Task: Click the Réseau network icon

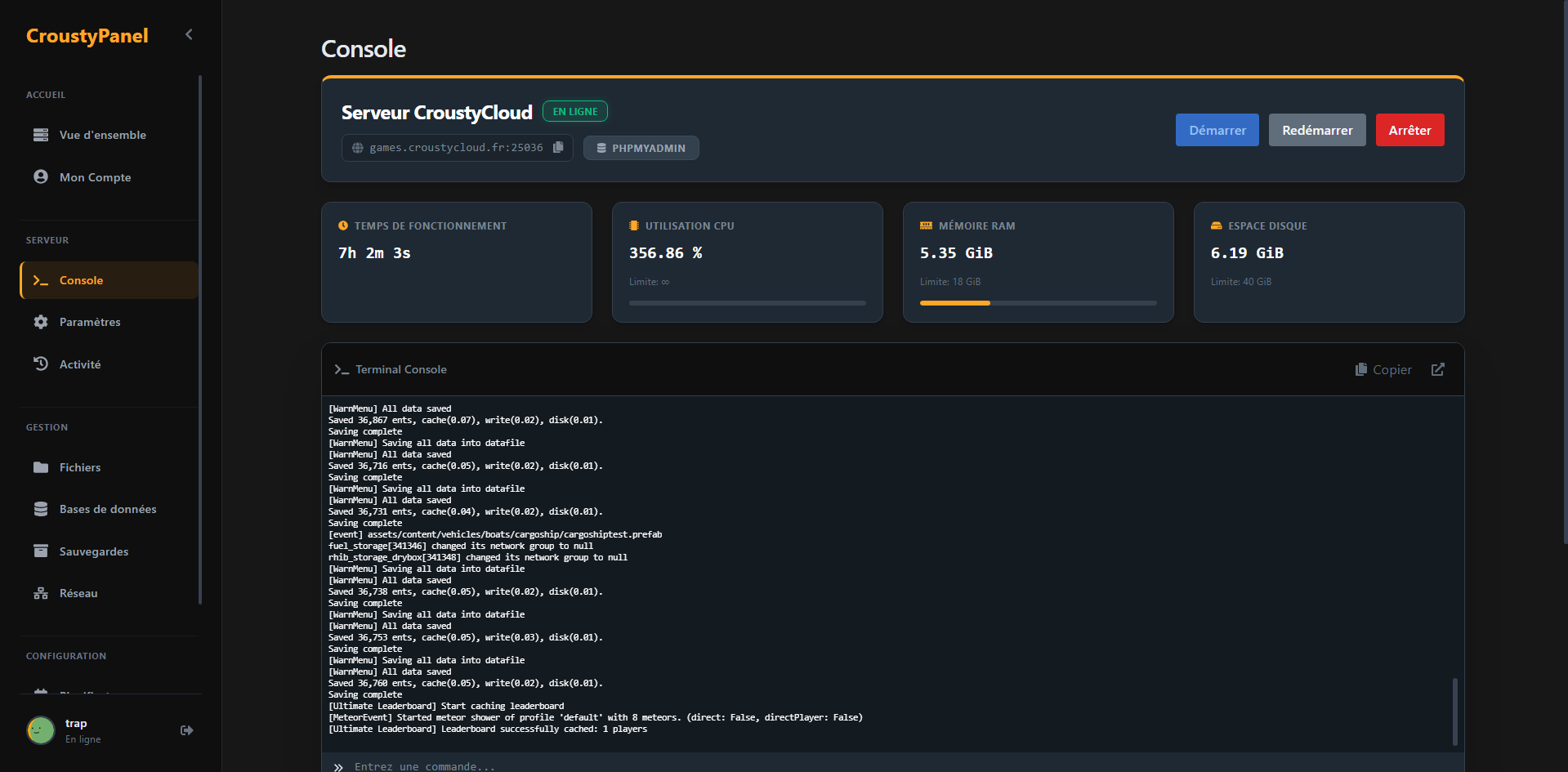Action: click(41, 593)
